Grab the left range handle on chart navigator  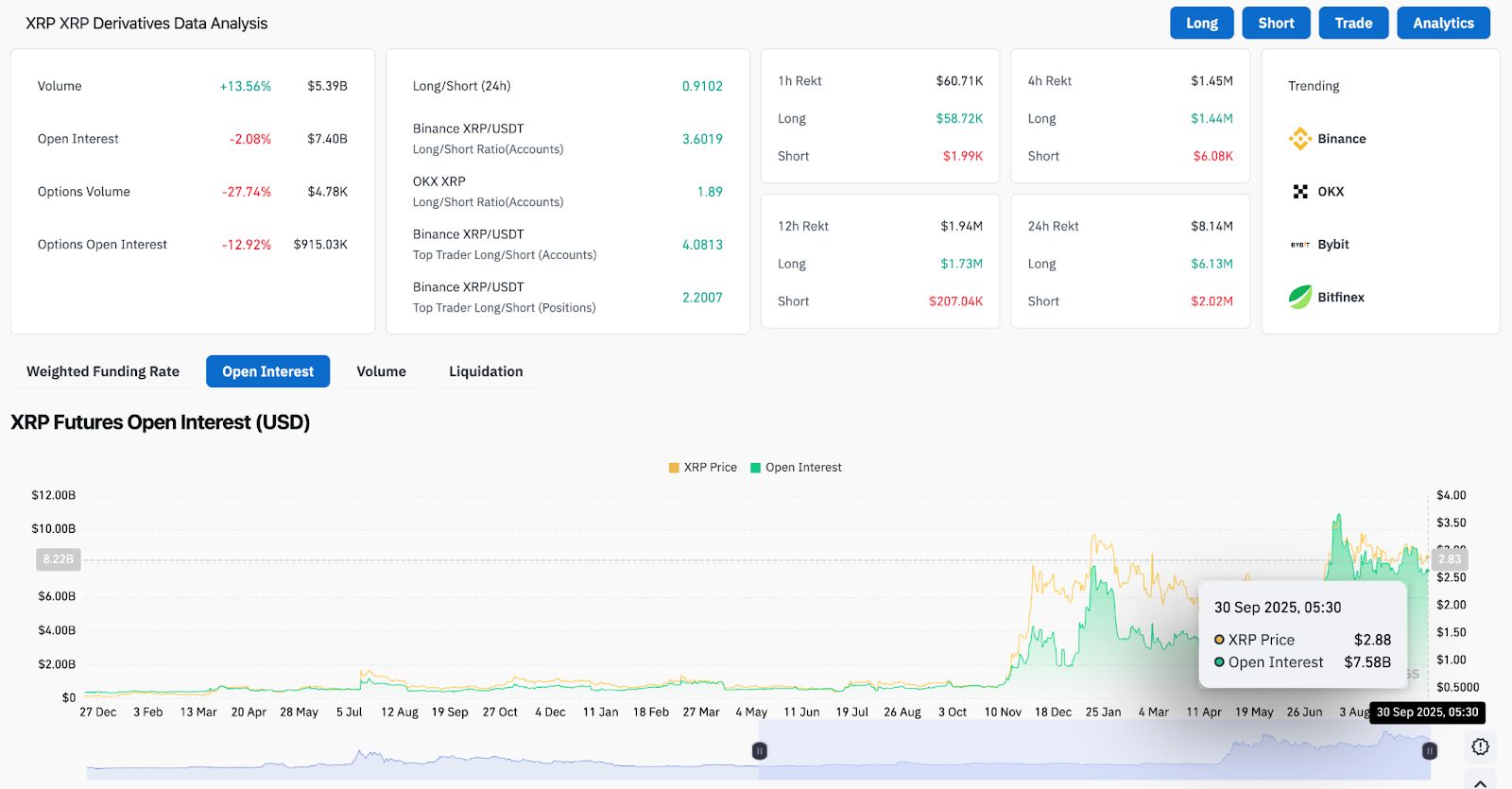coord(759,751)
